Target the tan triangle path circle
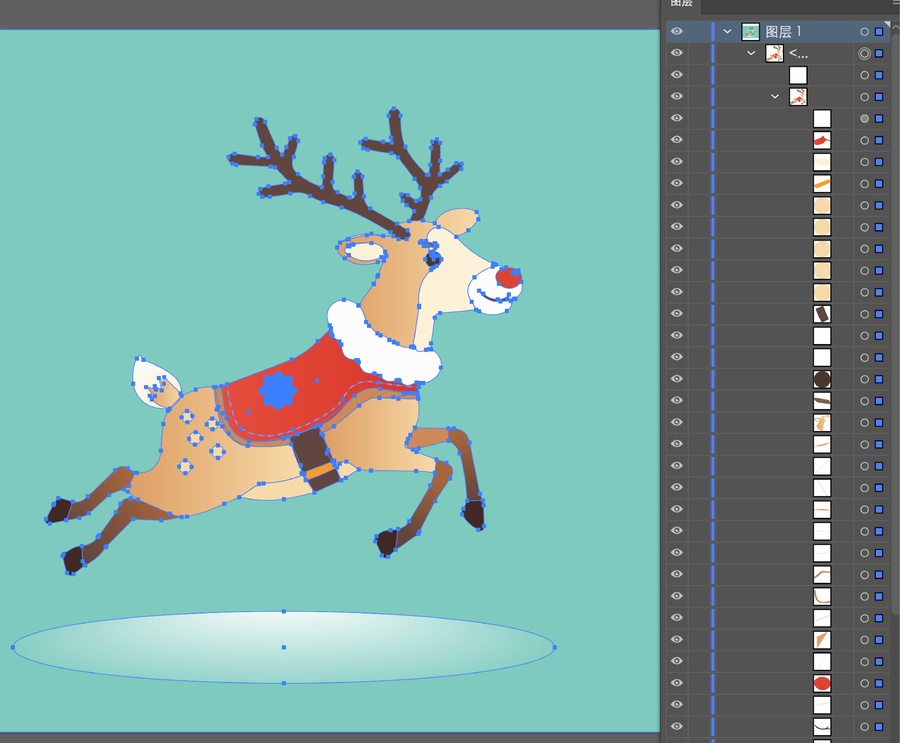Image resolution: width=900 pixels, height=743 pixels. [864, 640]
